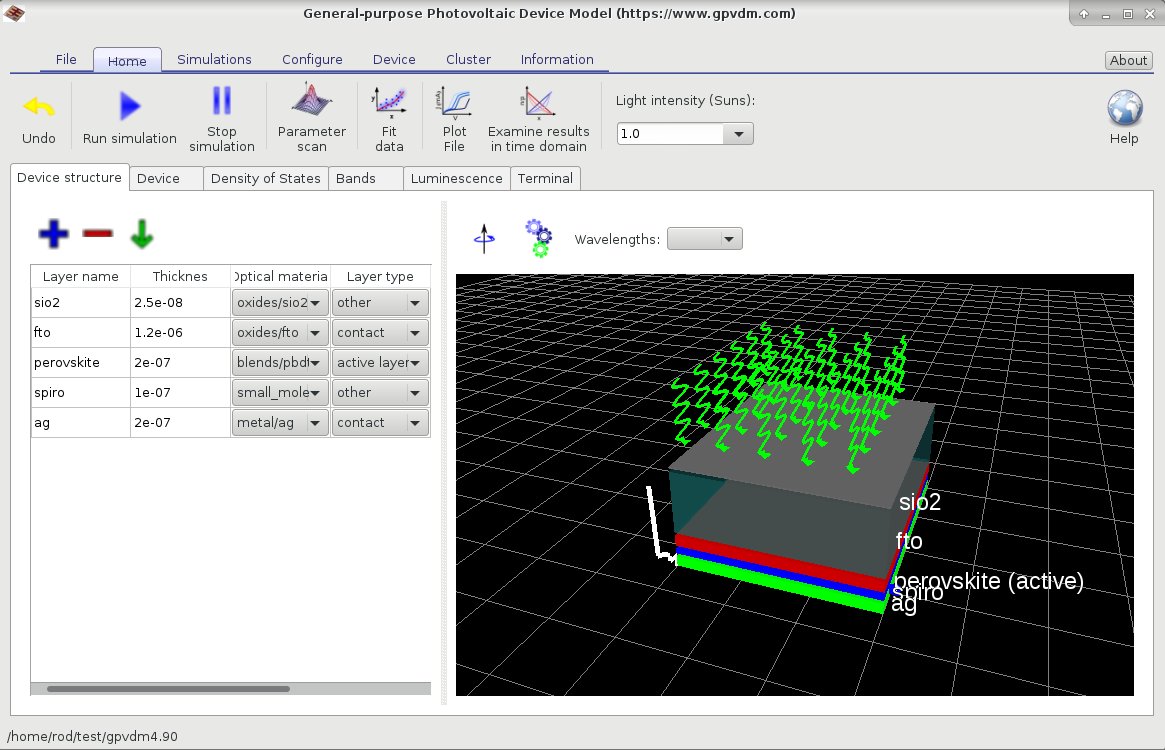Add a new layer with the blue plus icon
This screenshot has height=750, width=1165.
tap(52, 233)
